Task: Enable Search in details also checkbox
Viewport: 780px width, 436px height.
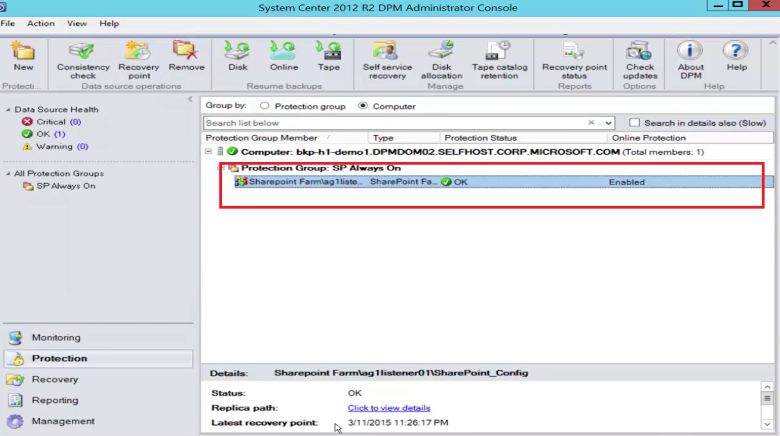Action: tap(634, 122)
